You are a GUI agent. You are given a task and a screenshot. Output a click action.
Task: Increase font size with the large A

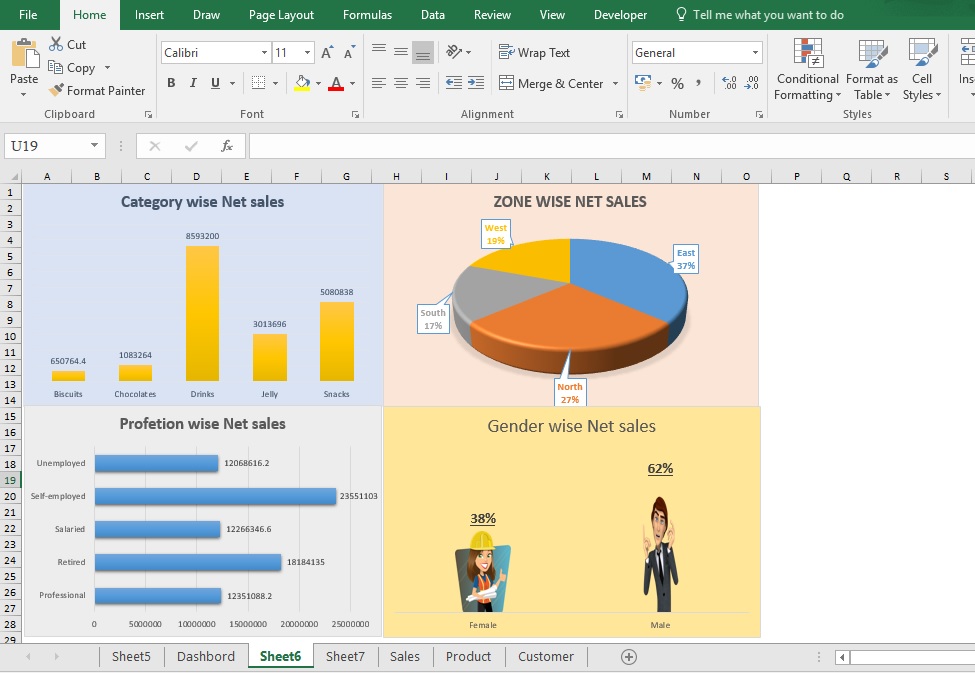pyautogui.click(x=327, y=53)
